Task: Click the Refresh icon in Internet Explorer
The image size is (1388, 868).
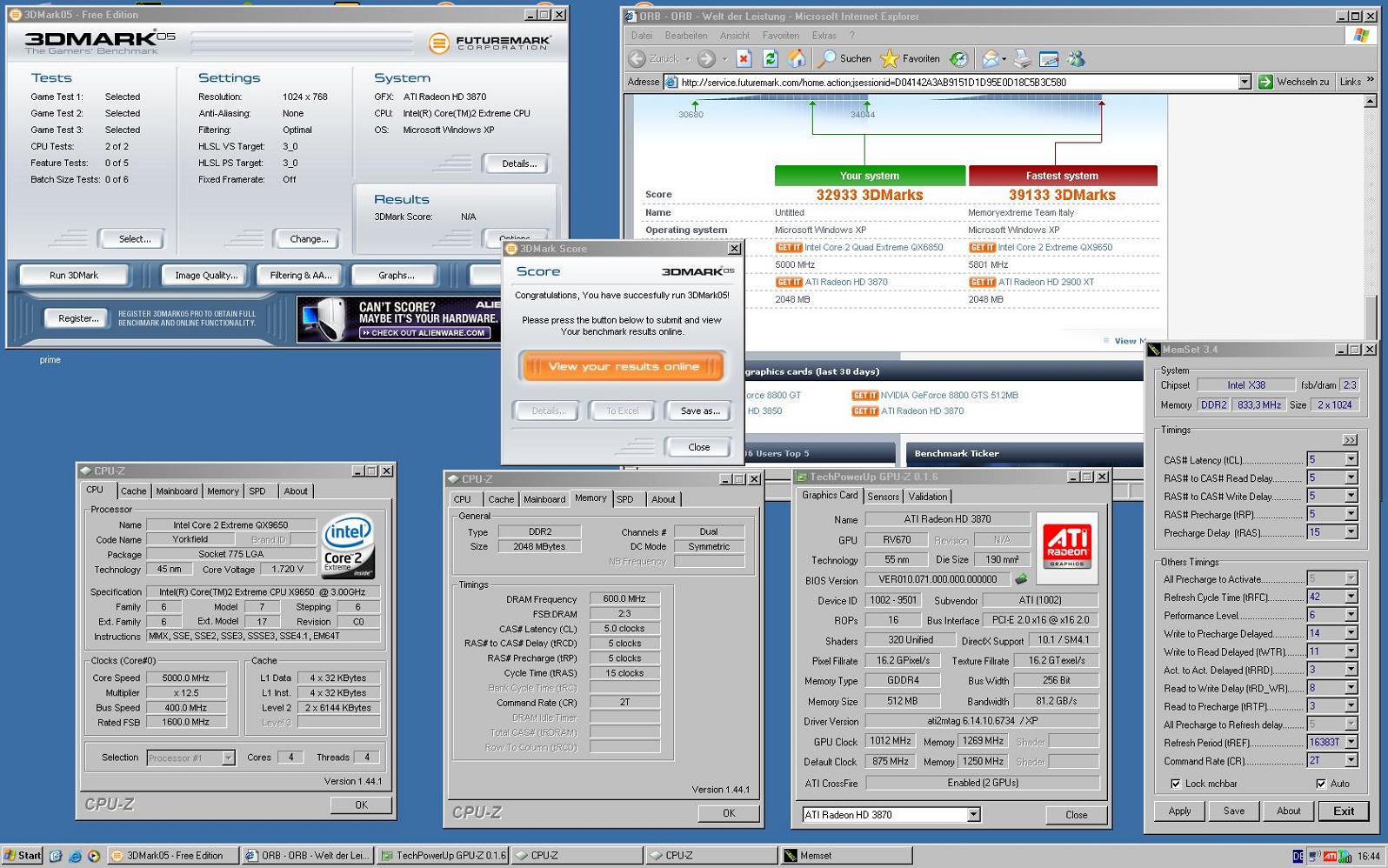Action: pos(770,58)
